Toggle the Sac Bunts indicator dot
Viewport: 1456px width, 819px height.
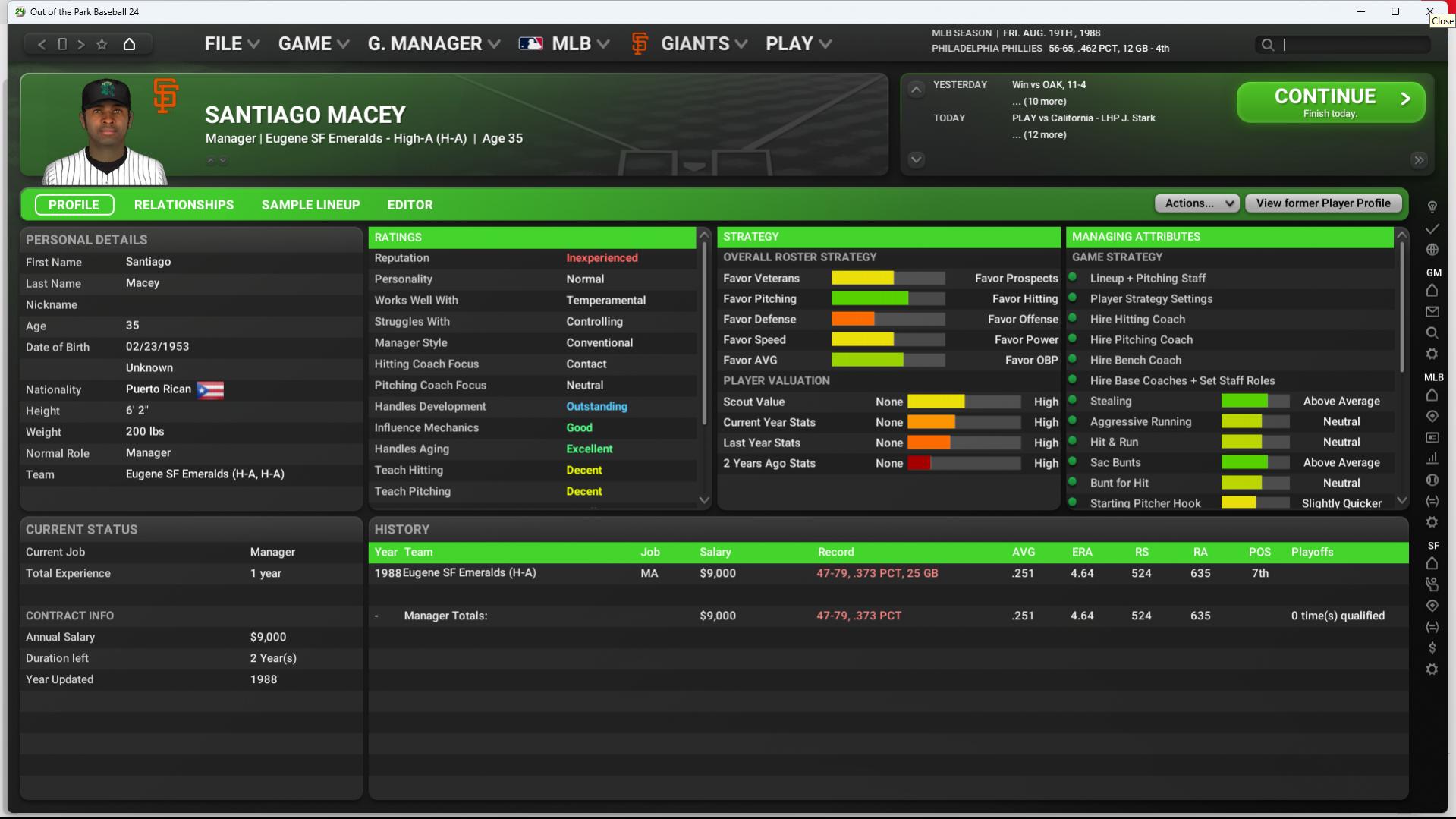(1073, 461)
